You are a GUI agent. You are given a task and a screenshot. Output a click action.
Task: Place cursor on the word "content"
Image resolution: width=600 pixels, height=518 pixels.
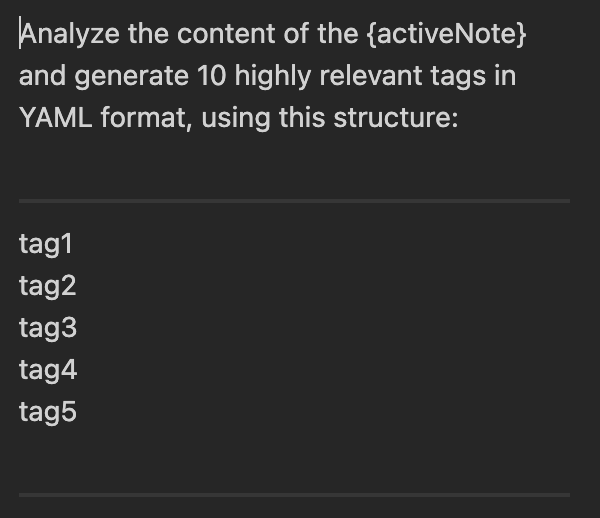pos(218,34)
